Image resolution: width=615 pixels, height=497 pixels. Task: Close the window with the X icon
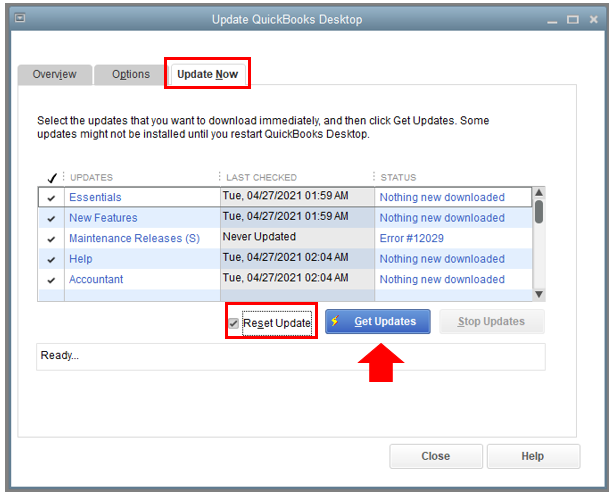[x=593, y=19]
